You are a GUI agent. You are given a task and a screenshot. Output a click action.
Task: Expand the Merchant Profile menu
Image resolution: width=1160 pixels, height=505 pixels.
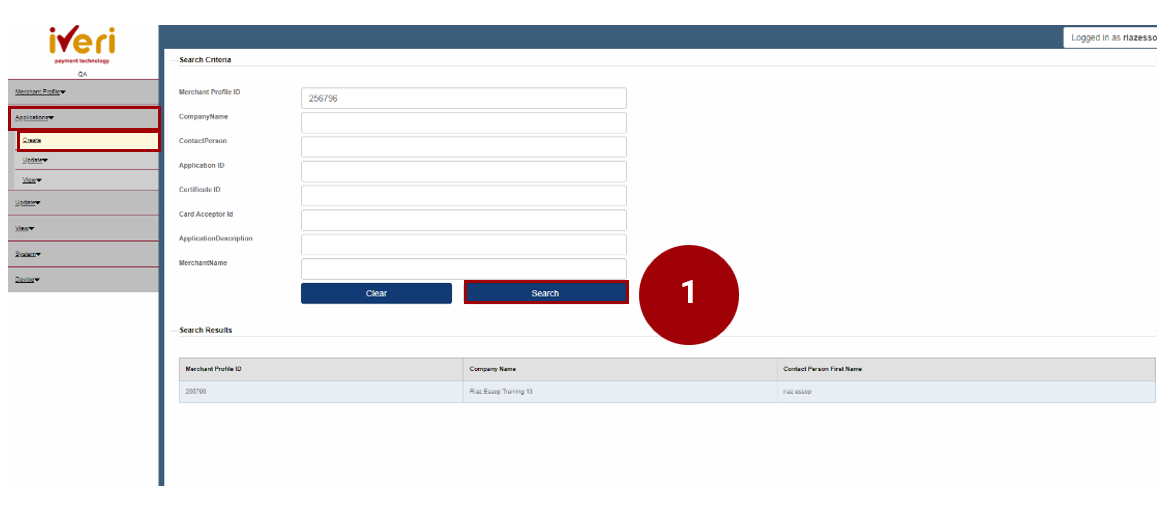pos(40,92)
